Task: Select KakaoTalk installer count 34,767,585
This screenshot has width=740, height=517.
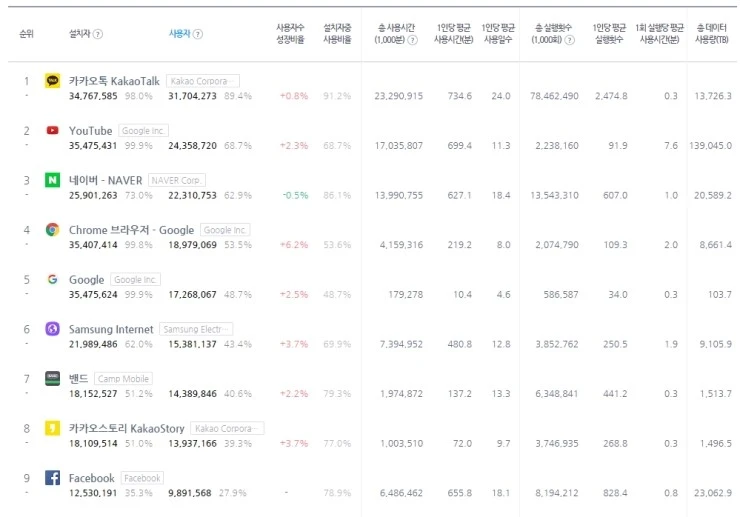Action: click(93, 96)
